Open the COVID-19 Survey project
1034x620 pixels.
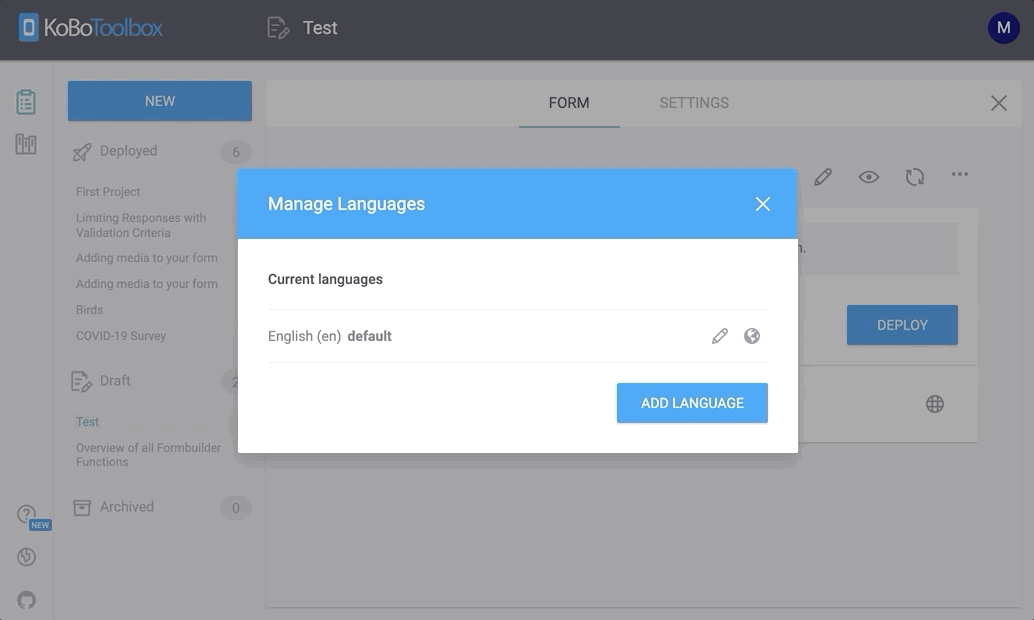click(x=121, y=336)
